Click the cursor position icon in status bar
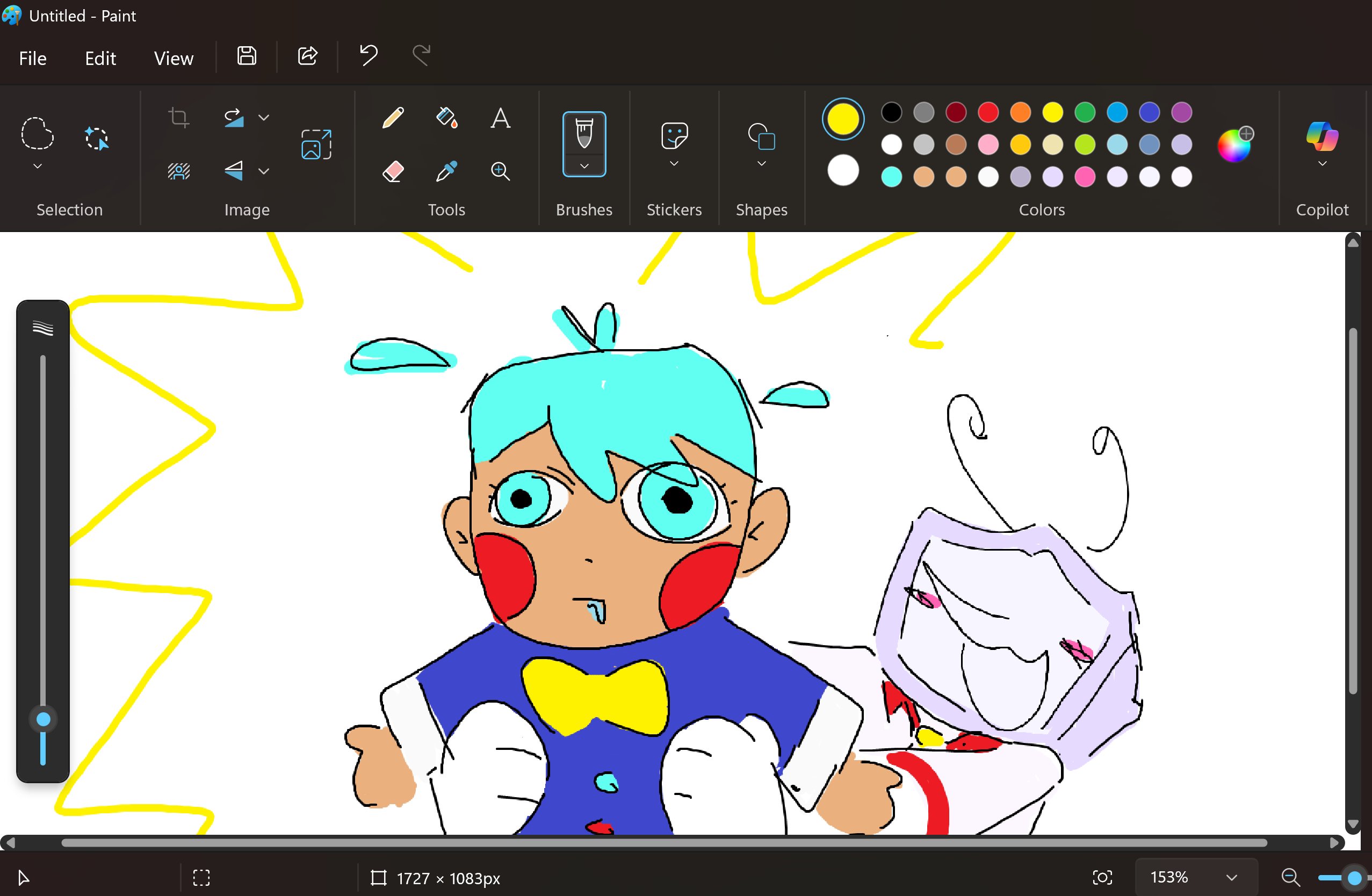 tap(24, 878)
